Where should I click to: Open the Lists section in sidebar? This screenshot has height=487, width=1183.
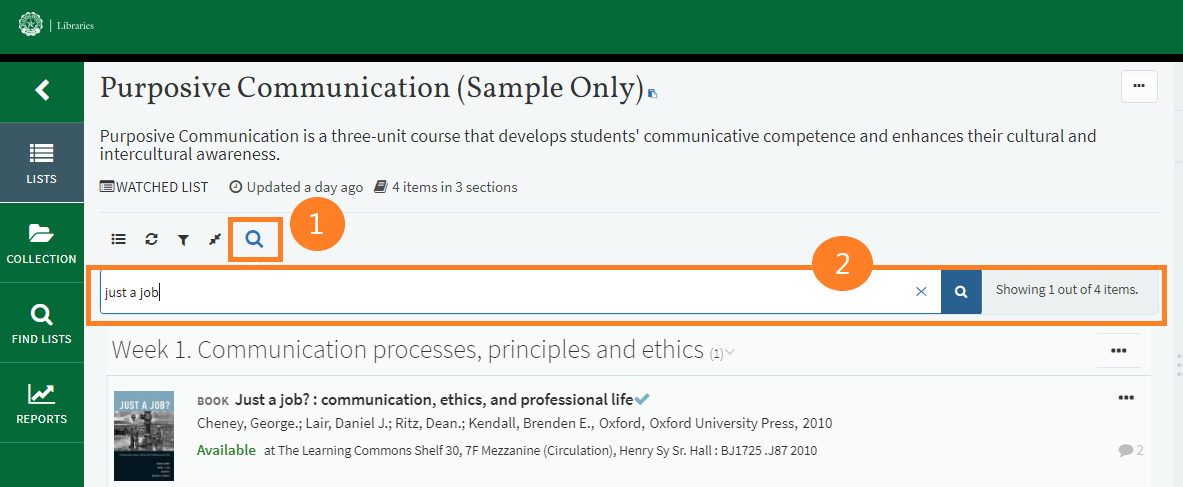click(x=42, y=163)
